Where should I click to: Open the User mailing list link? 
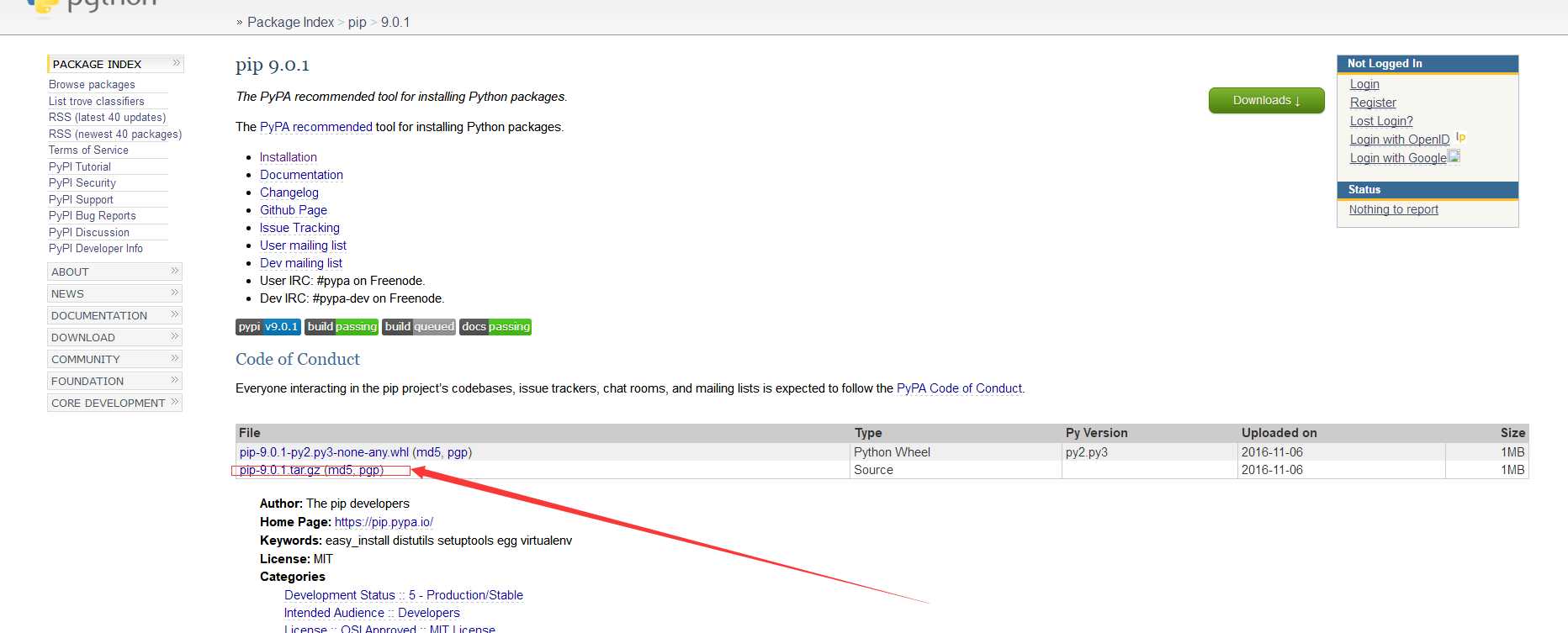pyautogui.click(x=303, y=245)
